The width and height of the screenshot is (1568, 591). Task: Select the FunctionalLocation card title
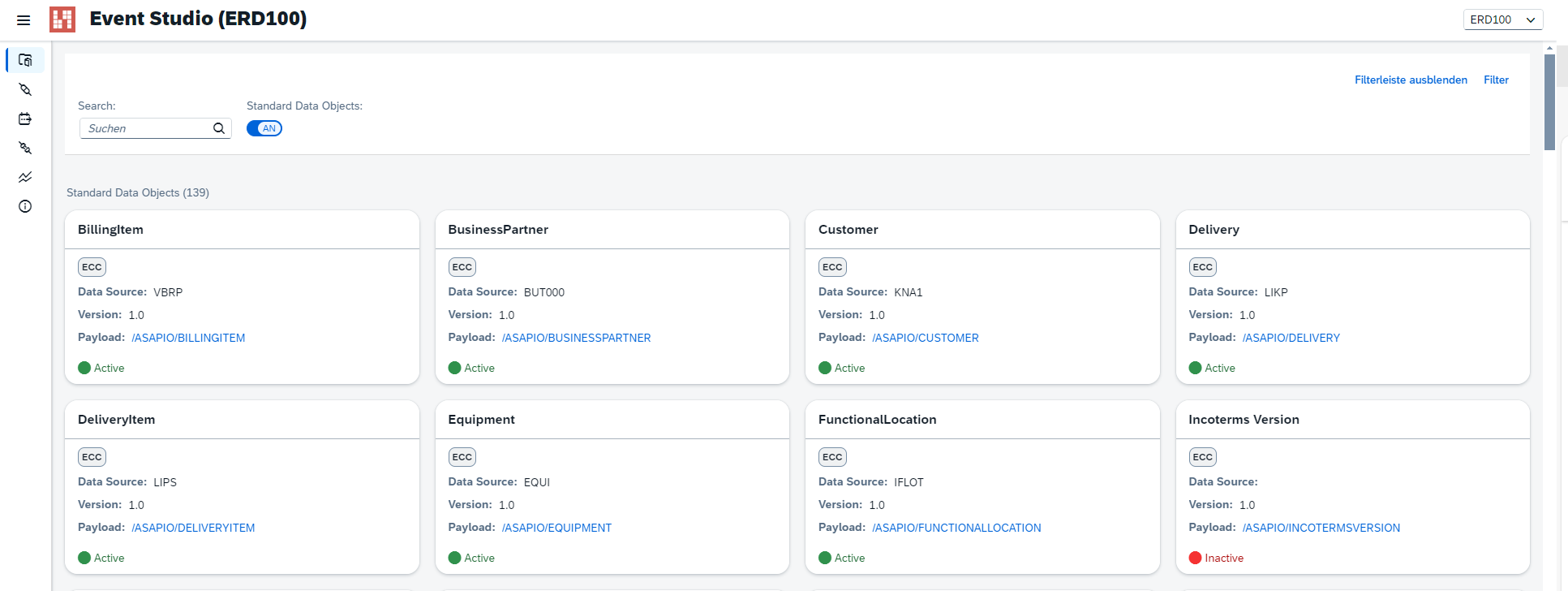[877, 420]
